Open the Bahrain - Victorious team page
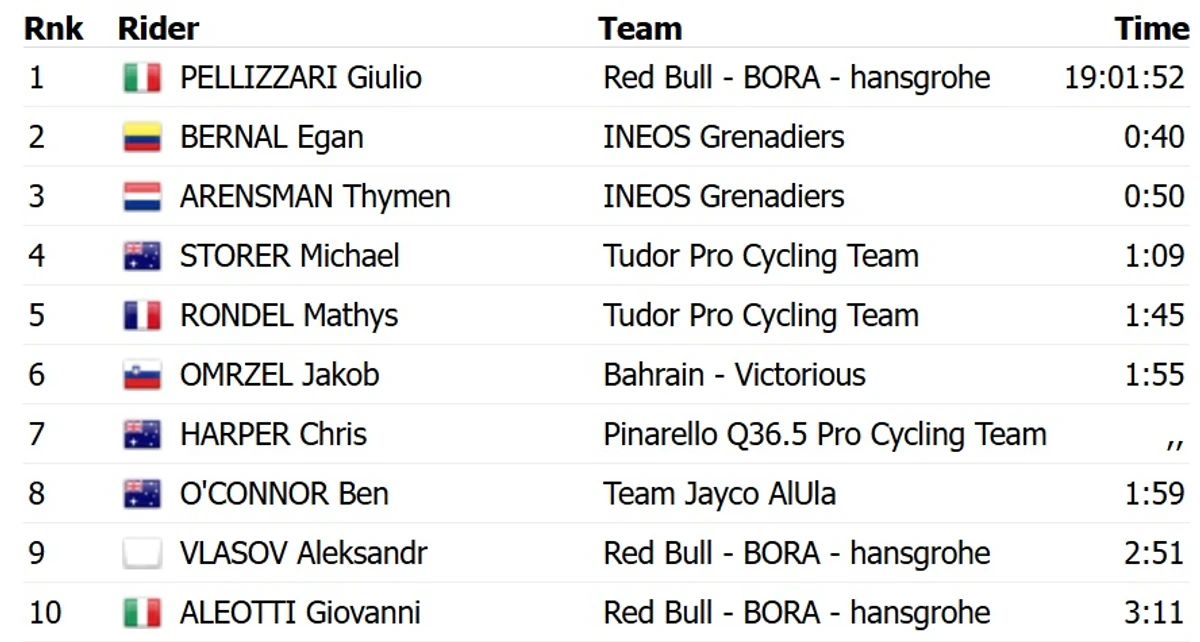1200x642 pixels. 734,375
